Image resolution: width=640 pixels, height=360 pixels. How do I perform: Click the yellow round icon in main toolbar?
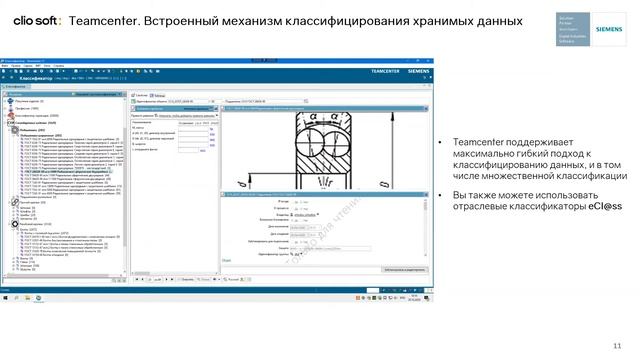[x=138, y=71]
